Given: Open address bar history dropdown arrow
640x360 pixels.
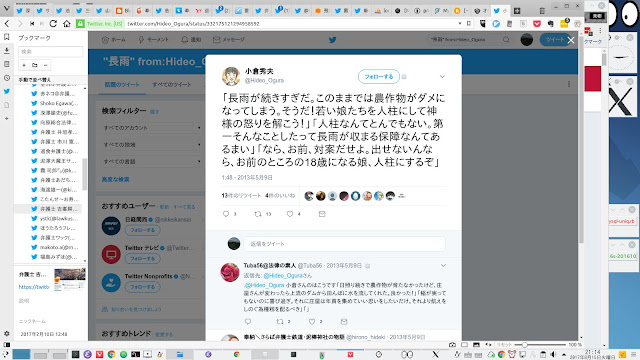Looking at the screenshot, I should tap(460, 24).
